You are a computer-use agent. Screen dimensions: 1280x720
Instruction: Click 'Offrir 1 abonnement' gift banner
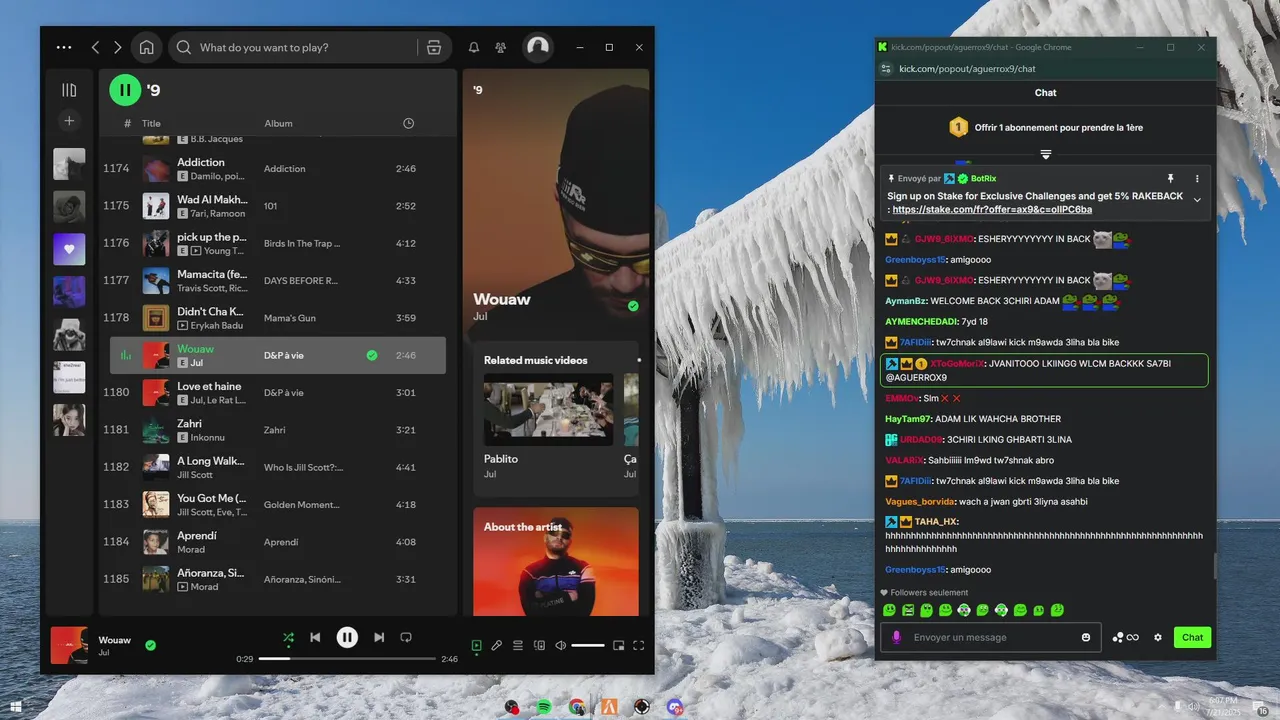click(x=1046, y=127)
